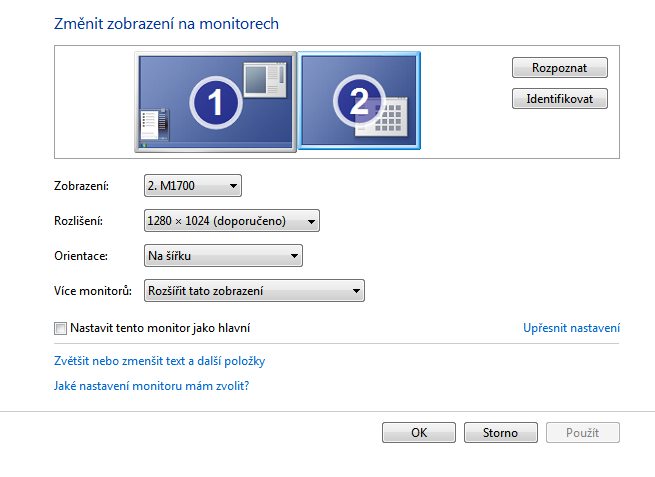The height and width of the screenshot is (477, 655).
Task: Open the Upřesnit nastavení link
Action: click(571, 328)
